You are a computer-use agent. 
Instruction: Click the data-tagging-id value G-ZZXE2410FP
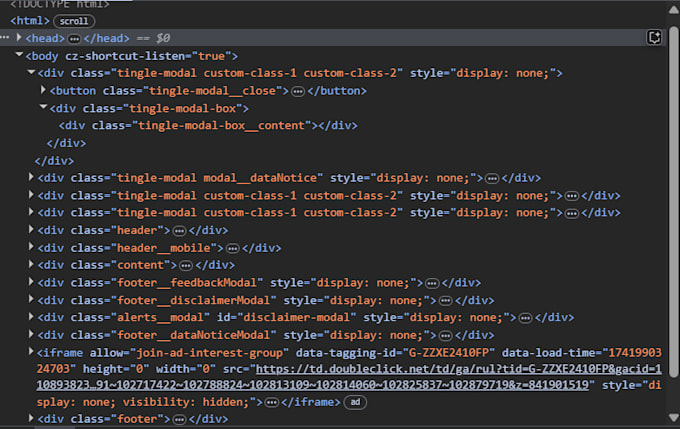coord(449,353)
